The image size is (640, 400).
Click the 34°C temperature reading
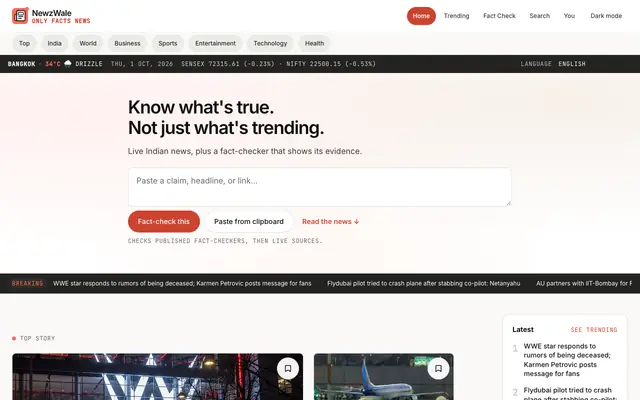[x=53, y=64]
